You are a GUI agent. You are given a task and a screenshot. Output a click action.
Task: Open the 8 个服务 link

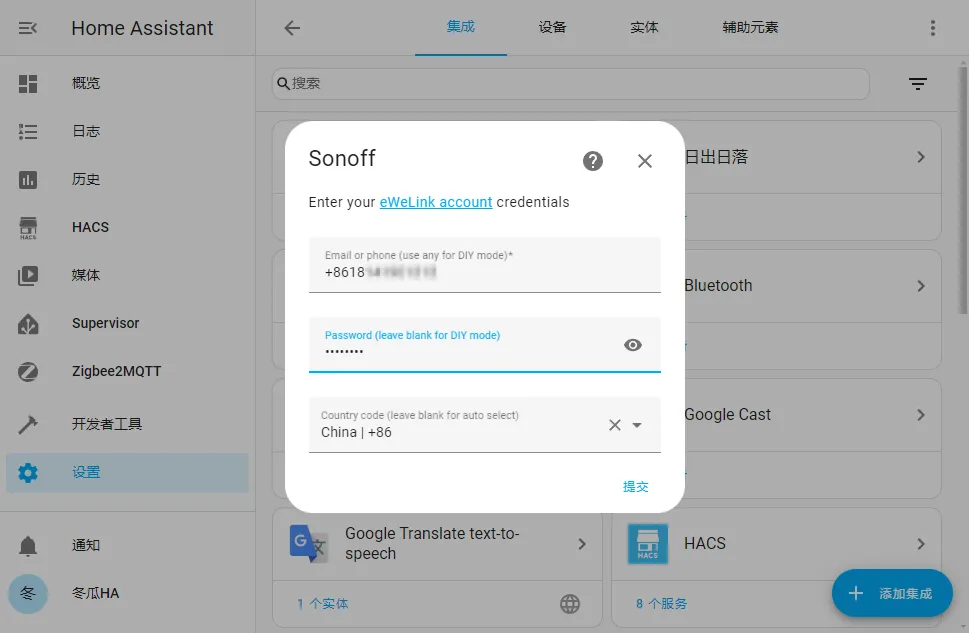(661, 604)
